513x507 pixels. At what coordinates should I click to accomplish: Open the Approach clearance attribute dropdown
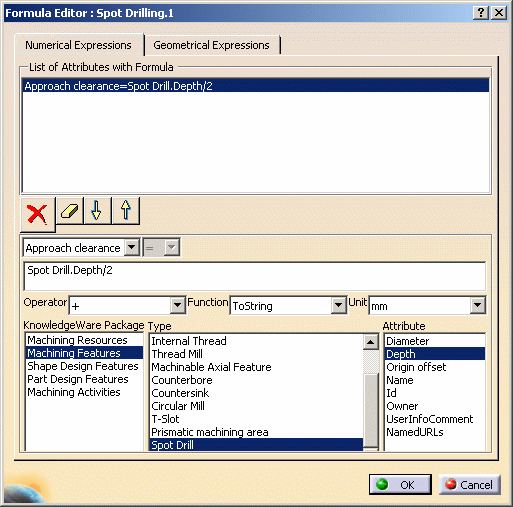pyautogui.click(x=131, y=248)
